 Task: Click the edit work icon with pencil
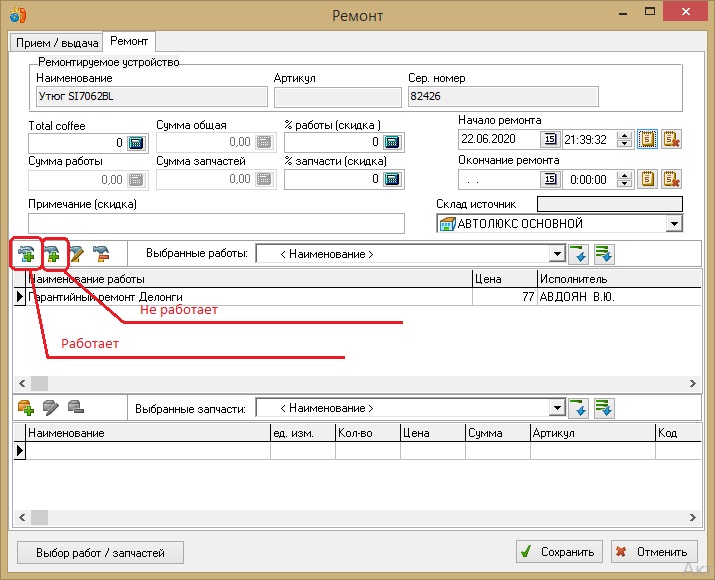[77, 254]
